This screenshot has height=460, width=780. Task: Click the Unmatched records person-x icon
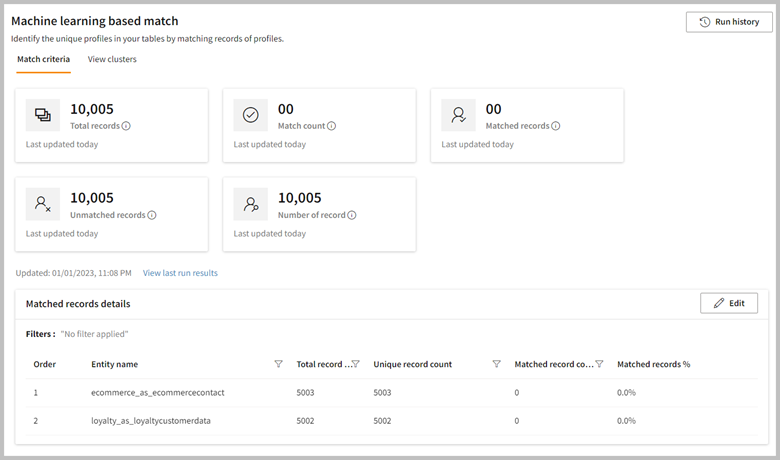coord(43,204)
